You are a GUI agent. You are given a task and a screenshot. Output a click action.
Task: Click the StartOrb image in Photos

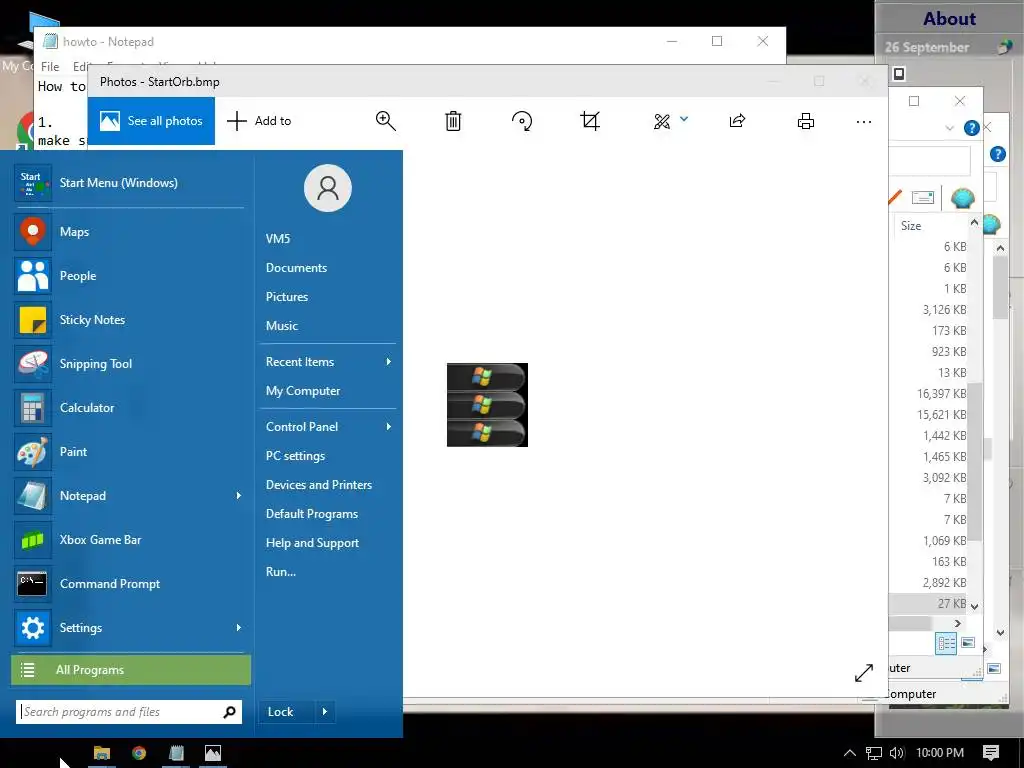click(x=487, y=405)
